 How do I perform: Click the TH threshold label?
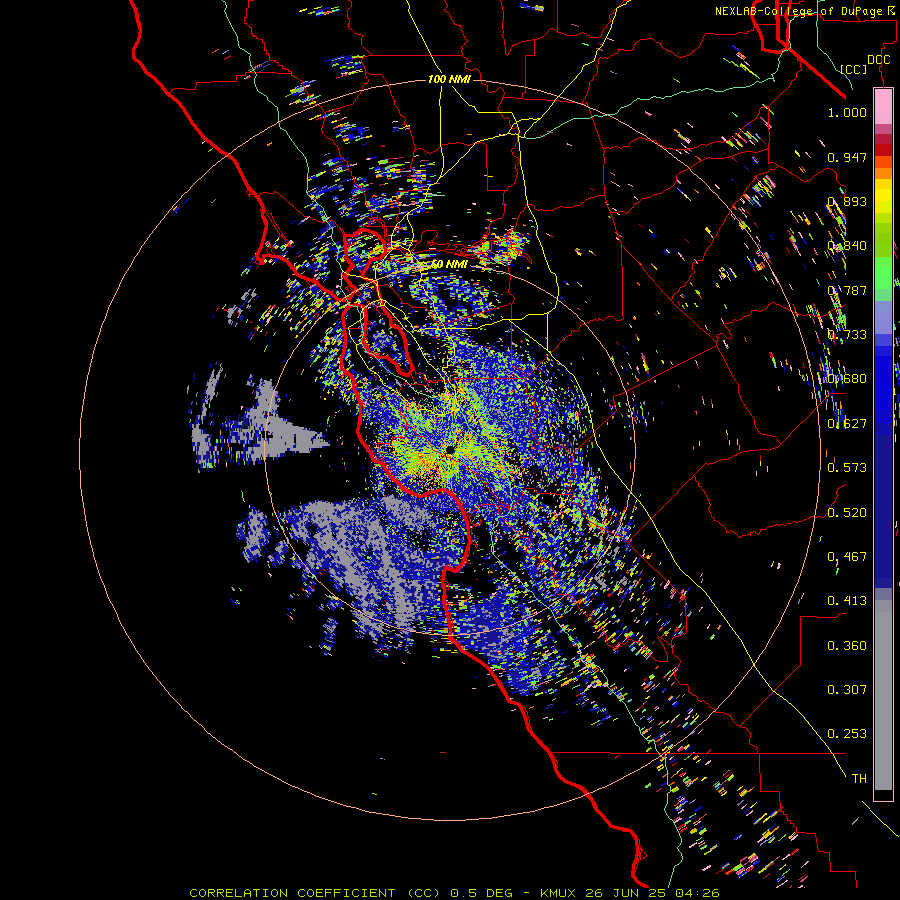(859, 779)
